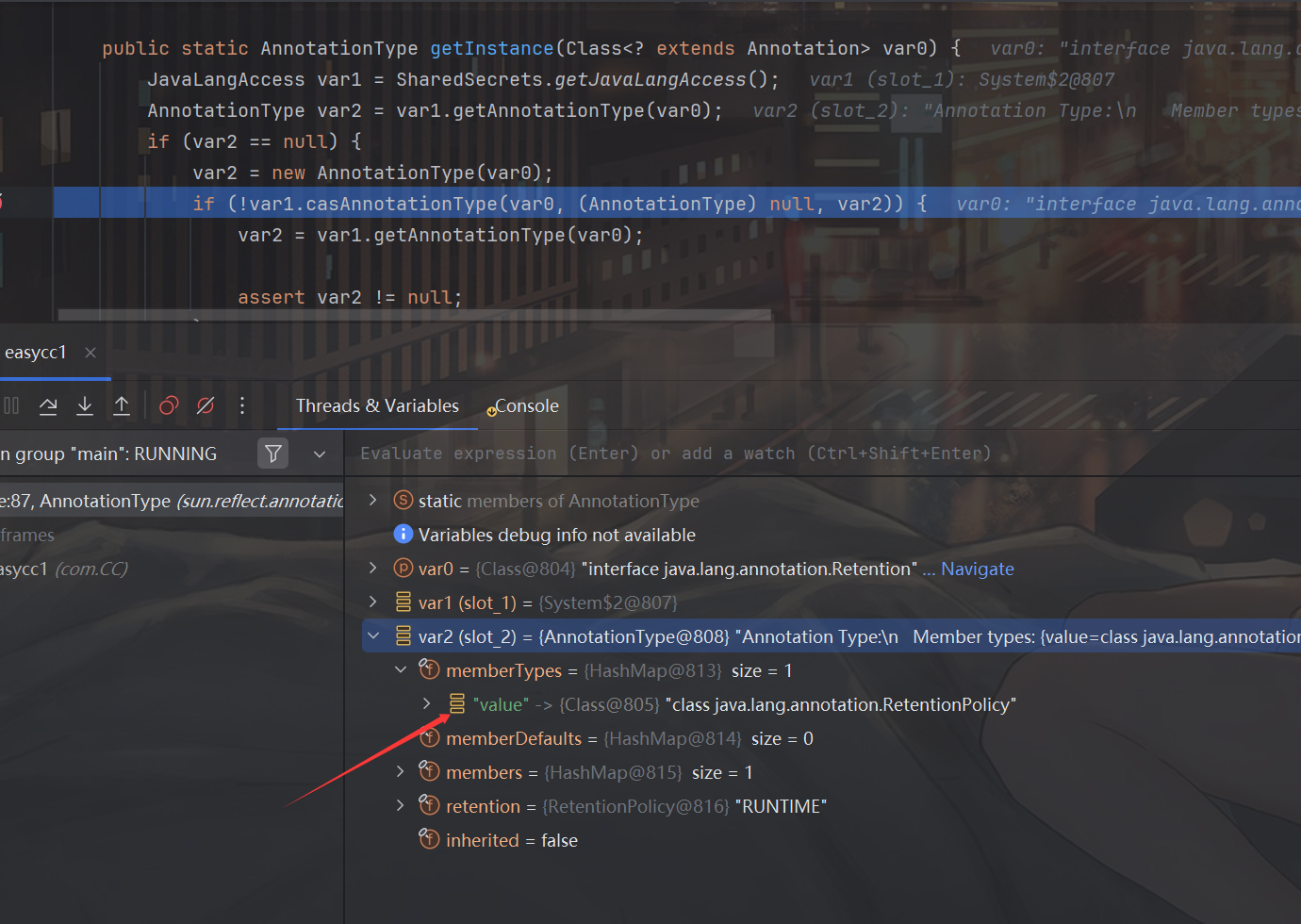Toggle the thread frames filter button
This screenshot has width=1301, height=924.
pyautogui.click(x=272, y=454)
